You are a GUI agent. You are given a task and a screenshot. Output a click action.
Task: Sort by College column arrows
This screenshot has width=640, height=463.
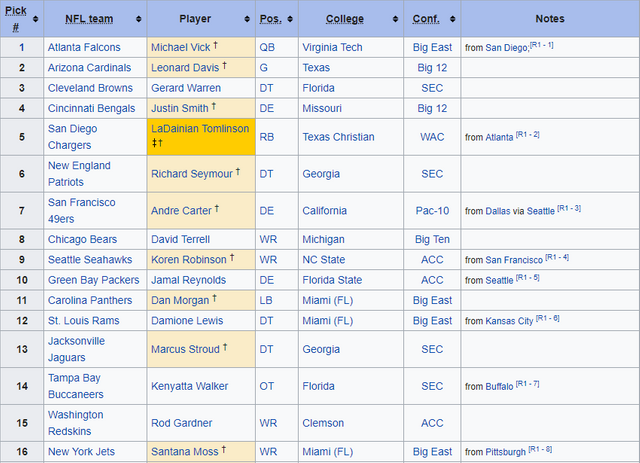[x=395, y=19]
